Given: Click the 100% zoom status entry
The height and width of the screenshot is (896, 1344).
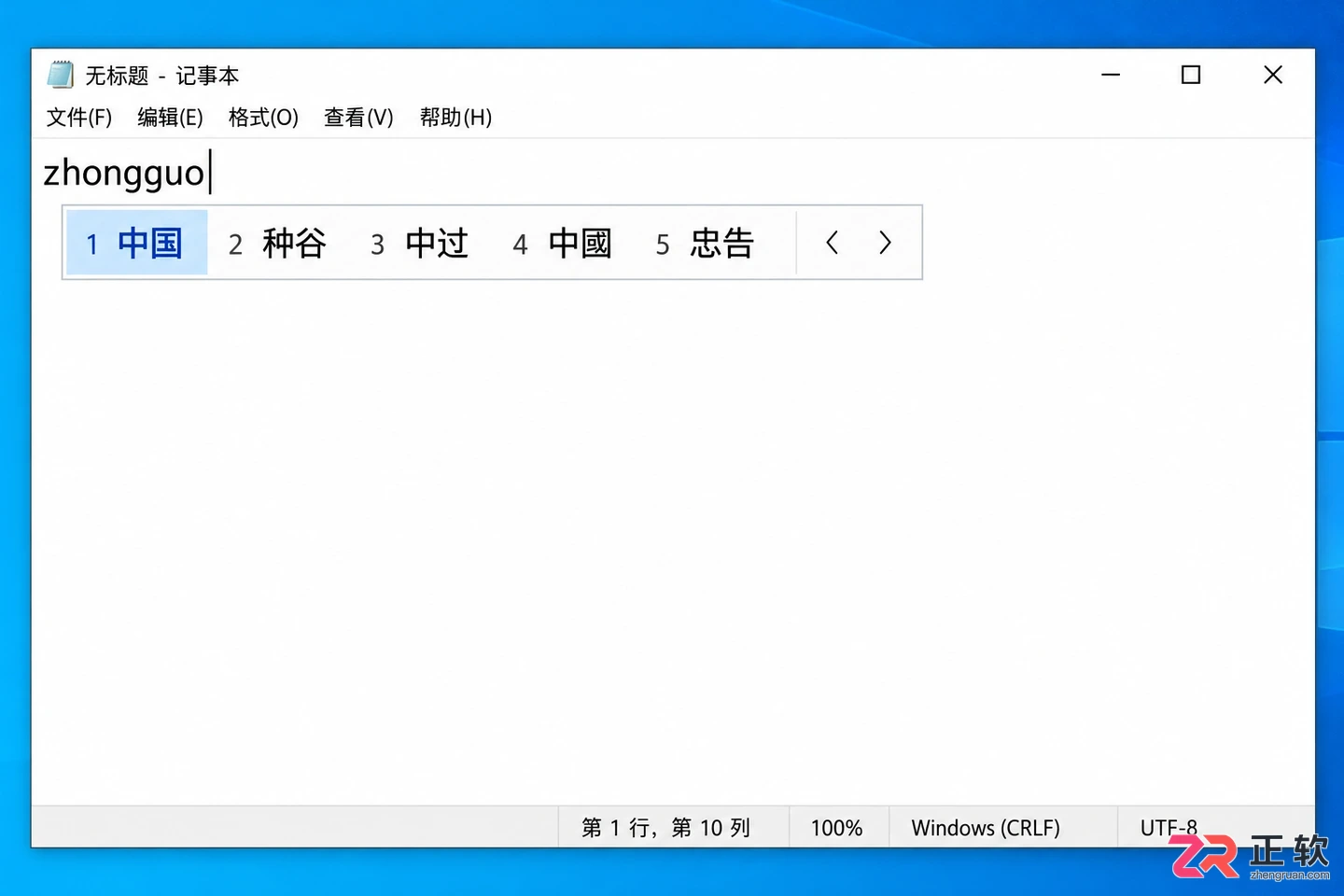Looking at the screenshot, I should (x=836, y=828).
